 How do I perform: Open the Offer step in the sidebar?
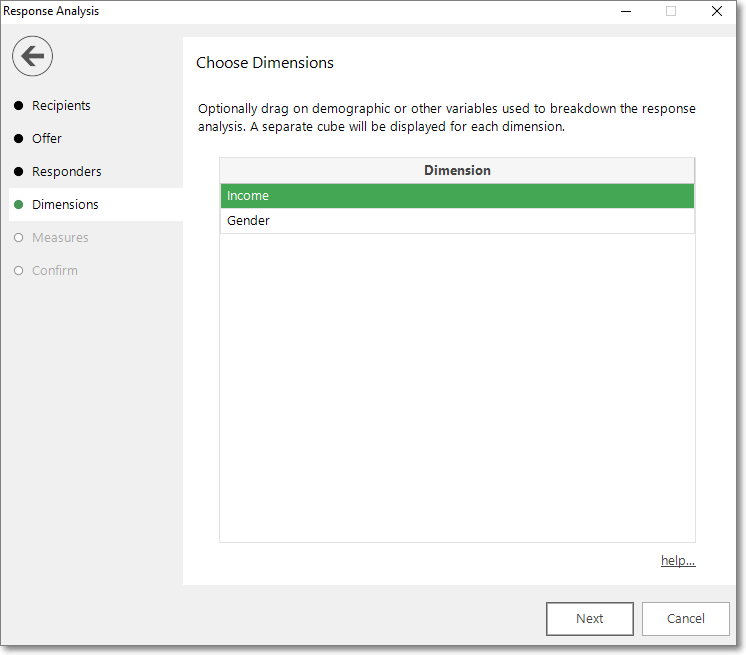pyautogui.click(x=47, y=138)
